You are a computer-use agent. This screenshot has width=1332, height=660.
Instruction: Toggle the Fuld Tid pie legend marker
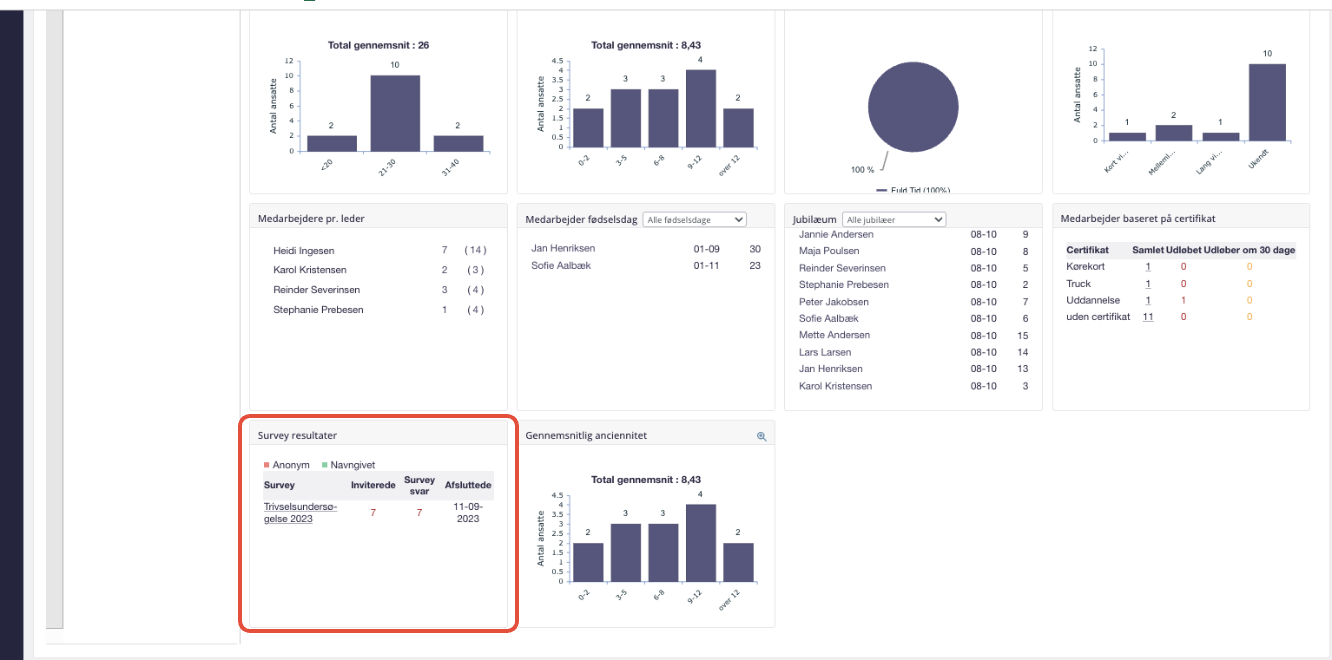click(x=882, y=190)
